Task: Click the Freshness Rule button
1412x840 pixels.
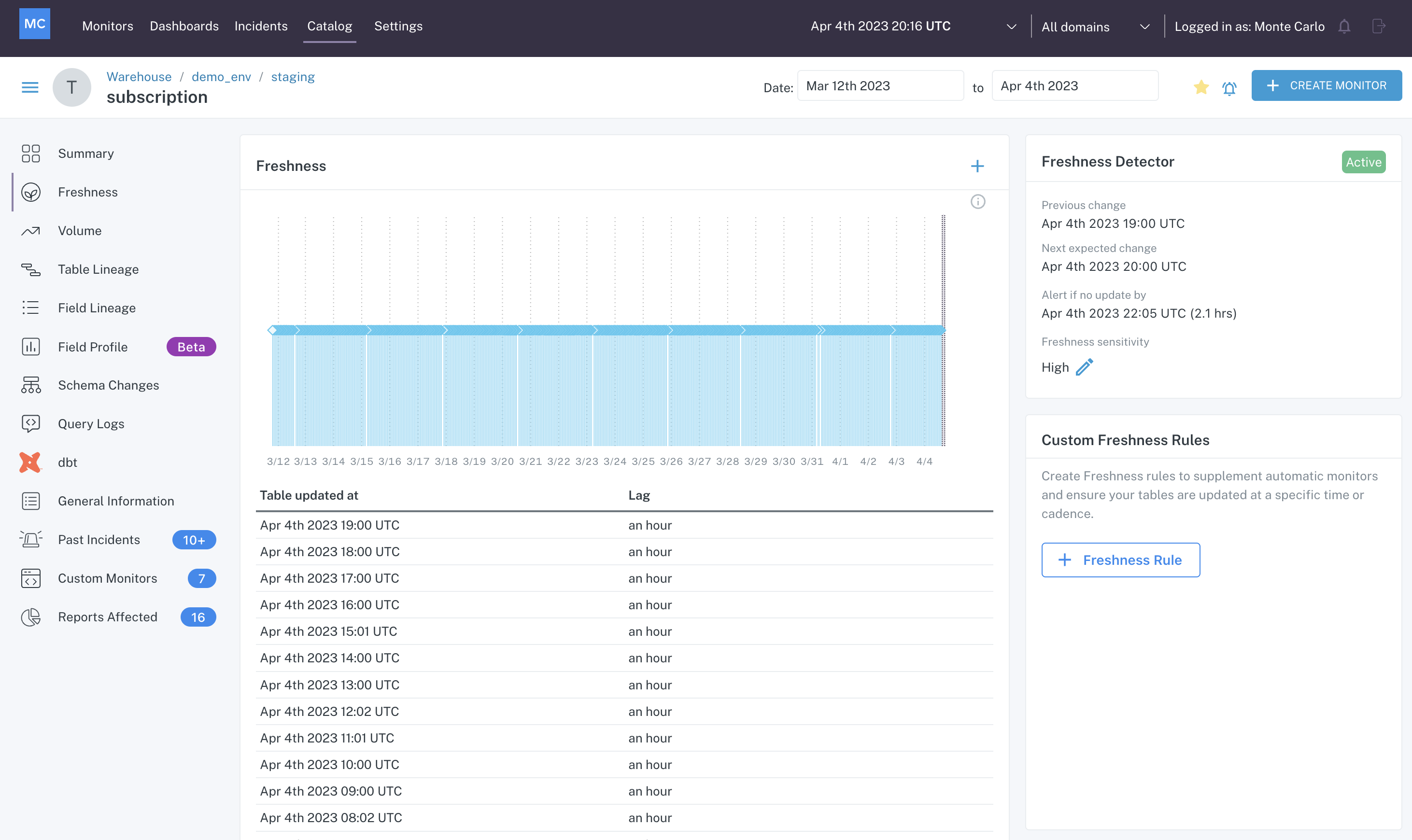Action: (x=1120, y=560)
